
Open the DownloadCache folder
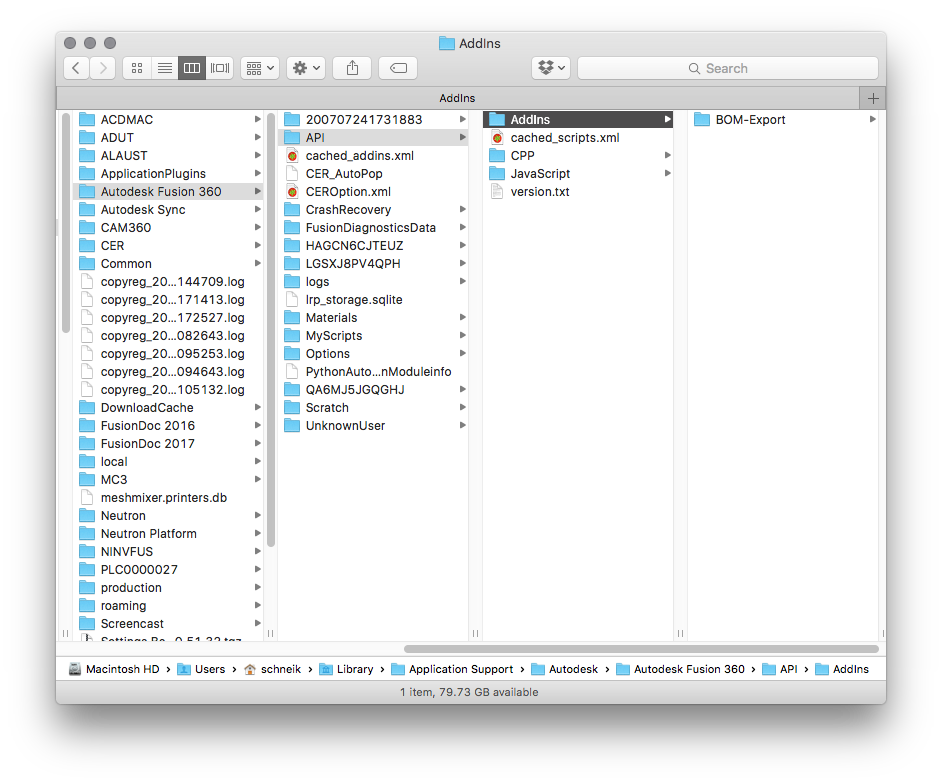(168, 408)
